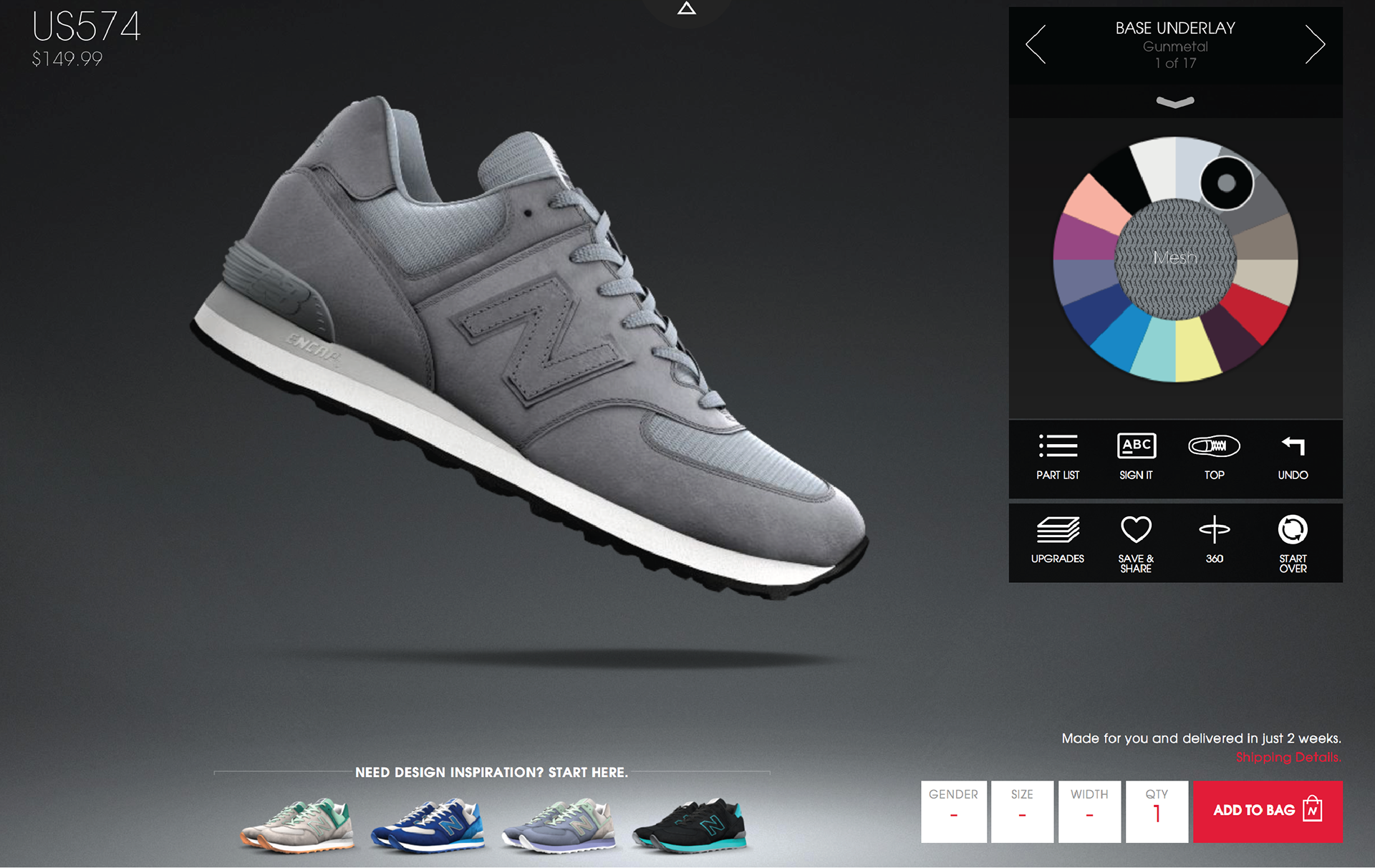Open the Sign It personalization tool
This screenshot has width=1375, height=868.
[1137, 457]
